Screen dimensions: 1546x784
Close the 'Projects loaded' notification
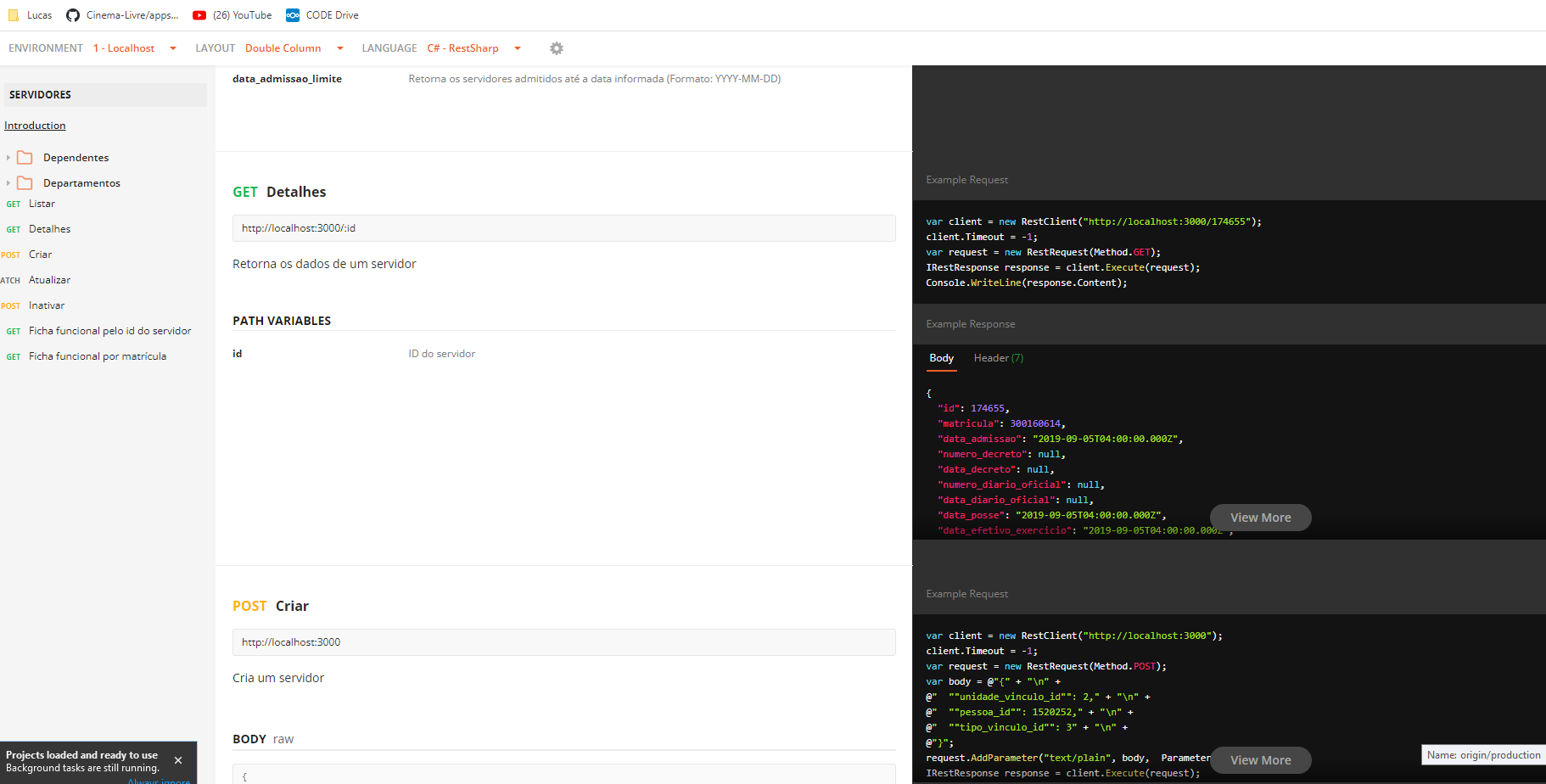[178, 760]
